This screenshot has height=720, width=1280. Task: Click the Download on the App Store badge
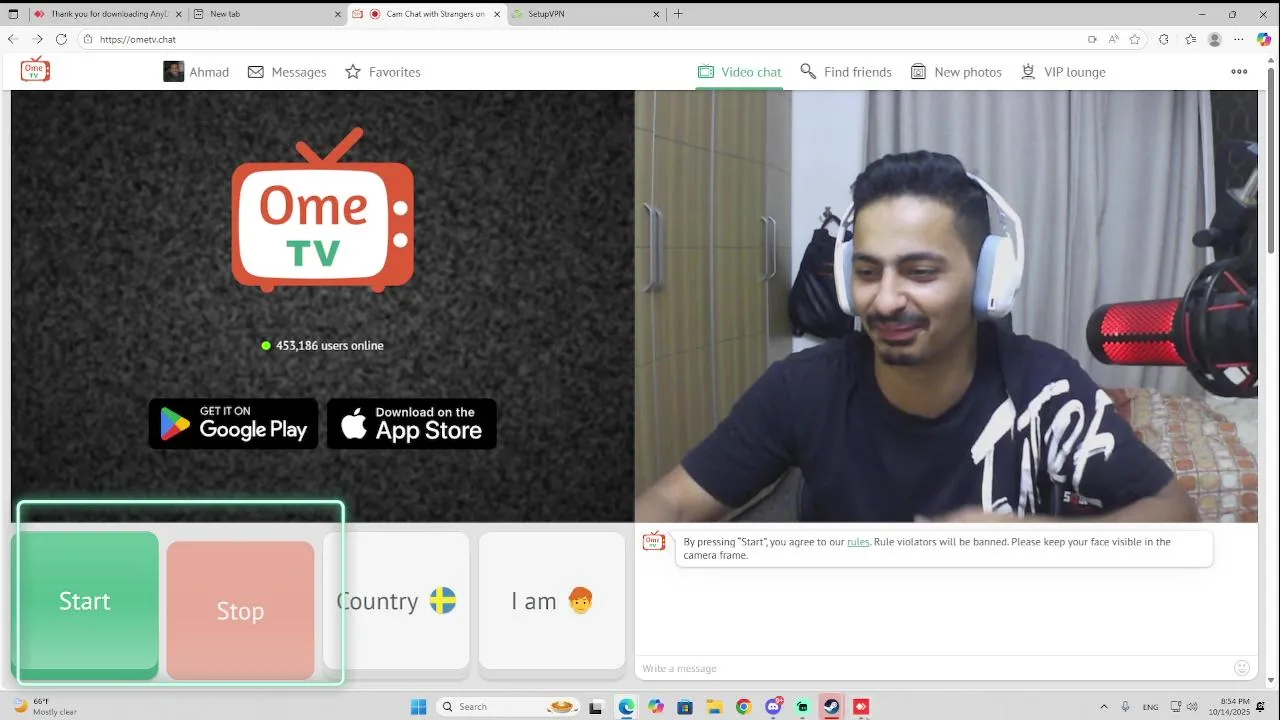[x=412, y=424]
